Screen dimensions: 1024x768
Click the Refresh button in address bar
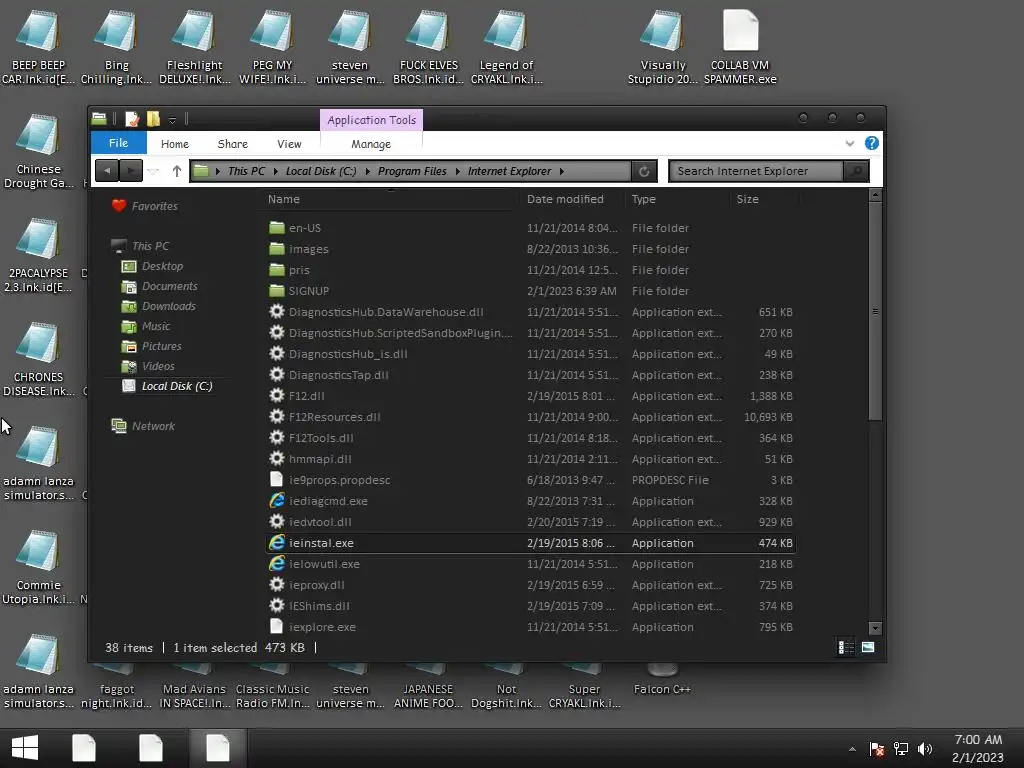tap(644, 171)
